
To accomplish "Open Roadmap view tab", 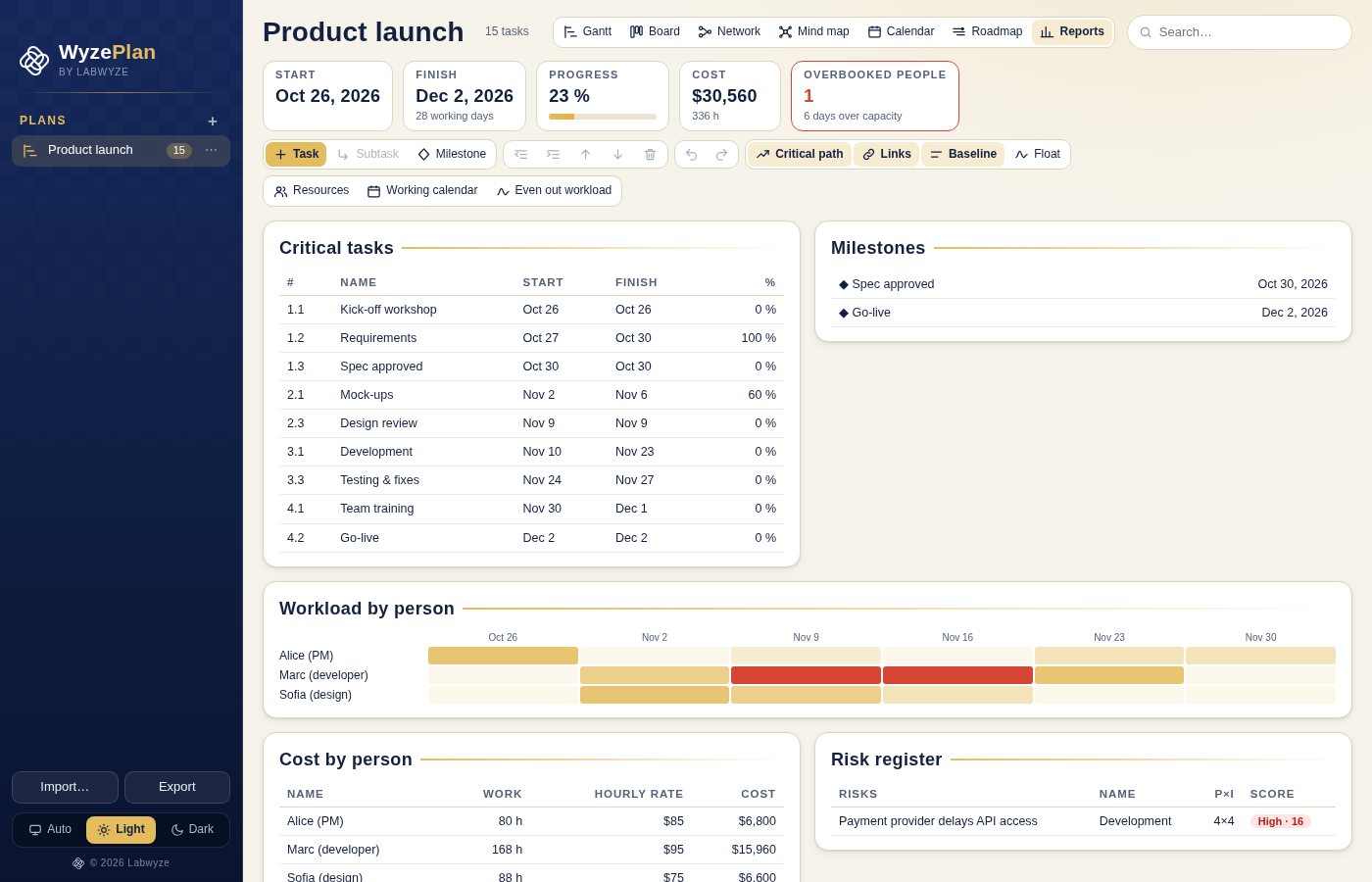I will (987, 32).
